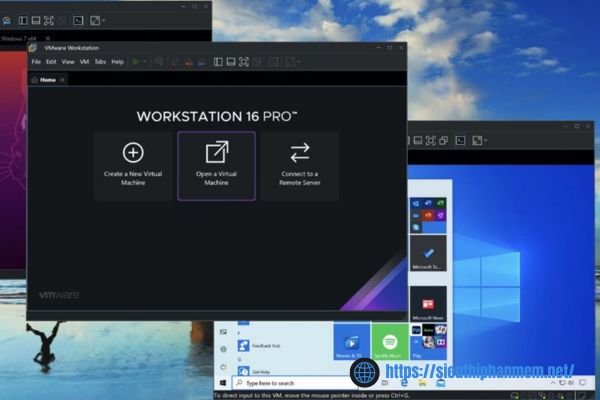This screenshot has width=600, height=400.
Task: Open File Explorer from guest taskbar
Action: click(422, 383)
